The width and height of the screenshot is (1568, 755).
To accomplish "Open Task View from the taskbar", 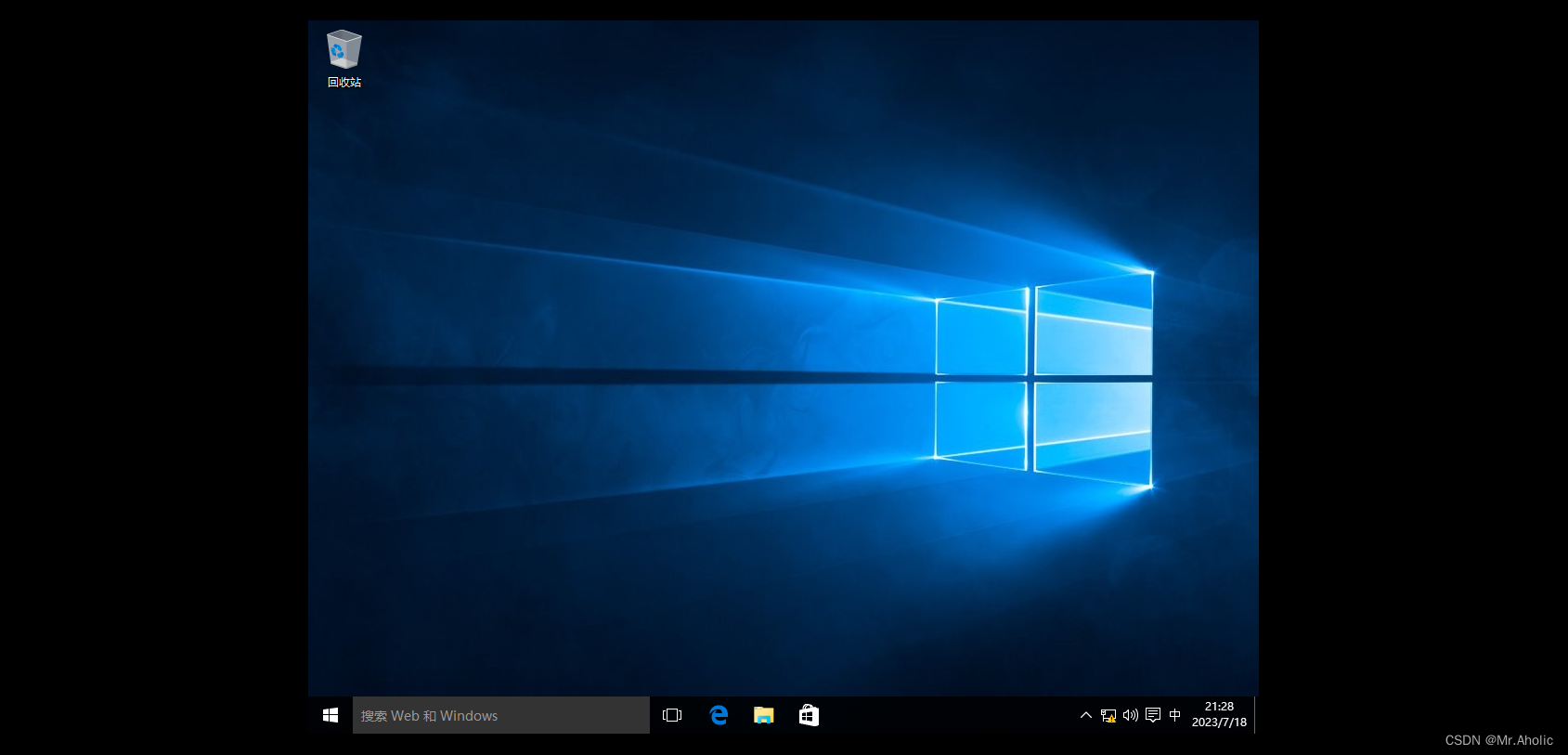I will tap(672, 715).
